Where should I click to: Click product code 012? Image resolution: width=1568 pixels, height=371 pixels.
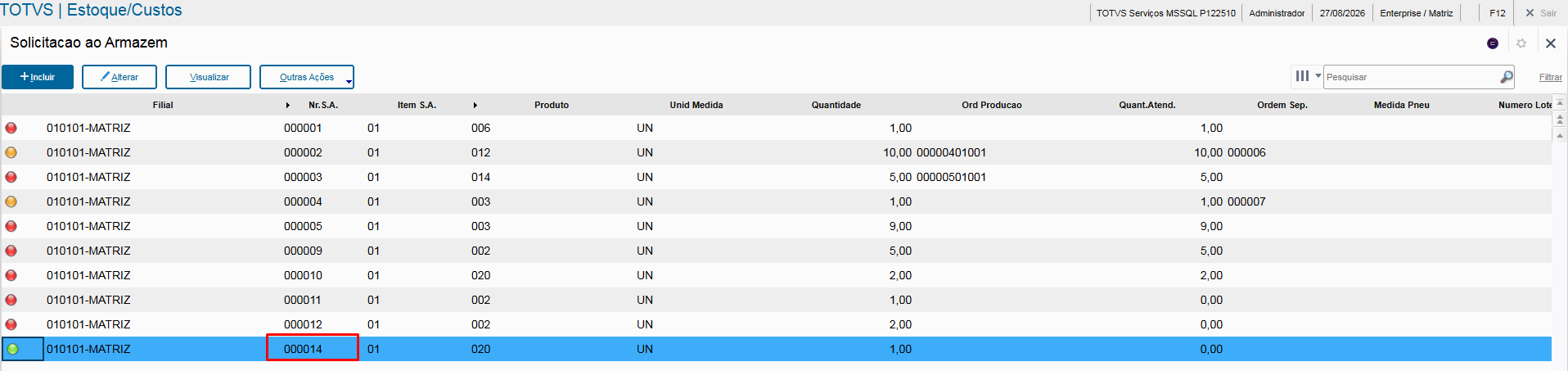pos(481,152)
